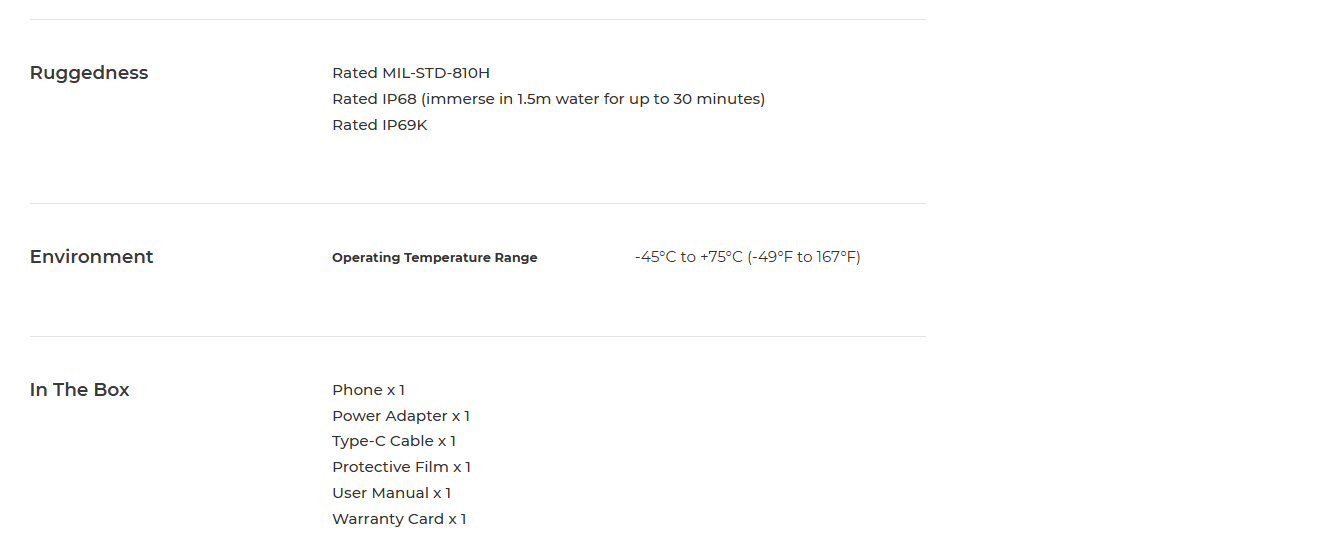Click the Environment section heading
This screenshot has width=1333, height=555.
[92, 257]
